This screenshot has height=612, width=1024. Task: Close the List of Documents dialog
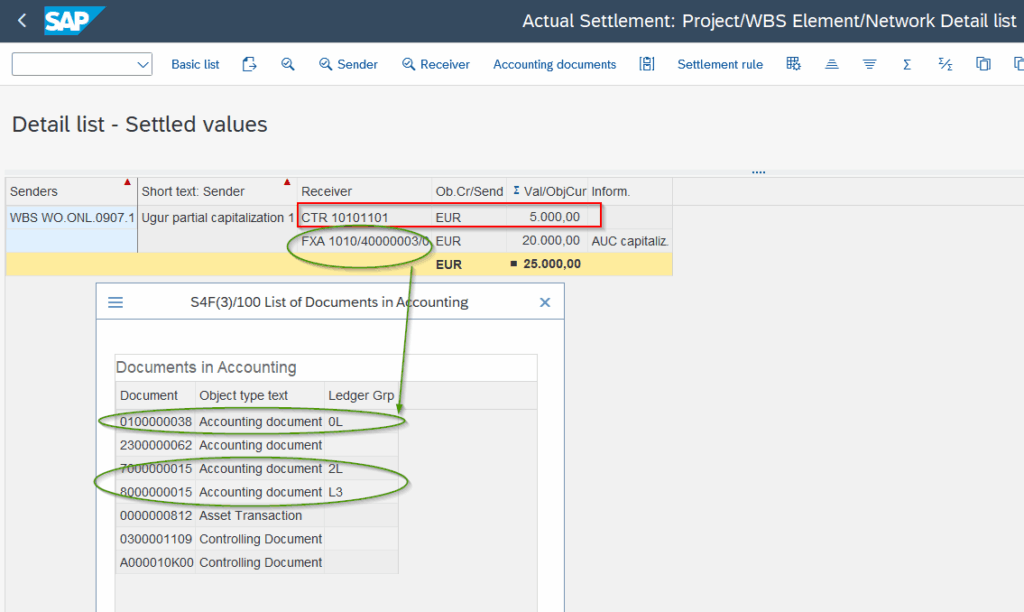click(545, 302)
